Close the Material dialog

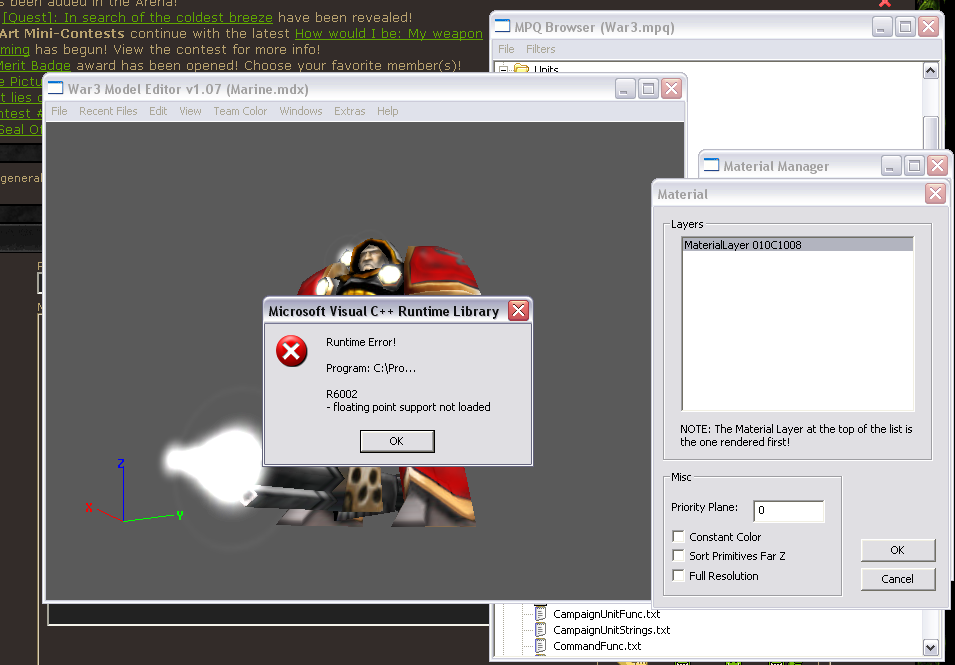coord(936,194)
